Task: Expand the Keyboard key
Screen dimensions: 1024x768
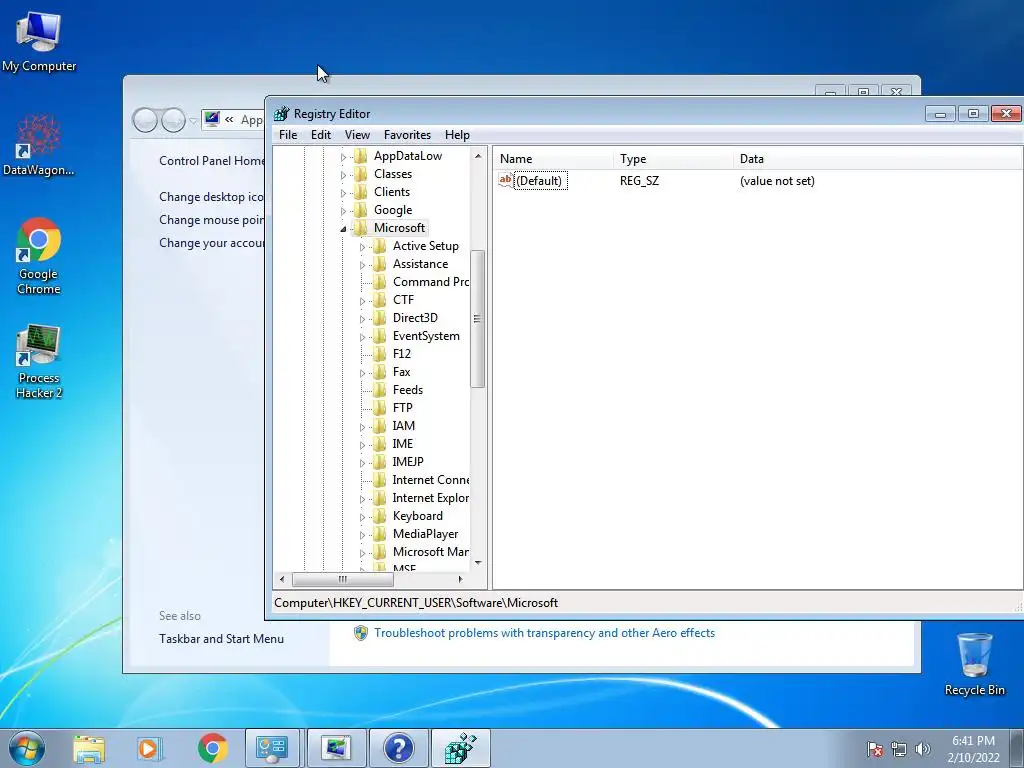Action: (x=362, y=517)
